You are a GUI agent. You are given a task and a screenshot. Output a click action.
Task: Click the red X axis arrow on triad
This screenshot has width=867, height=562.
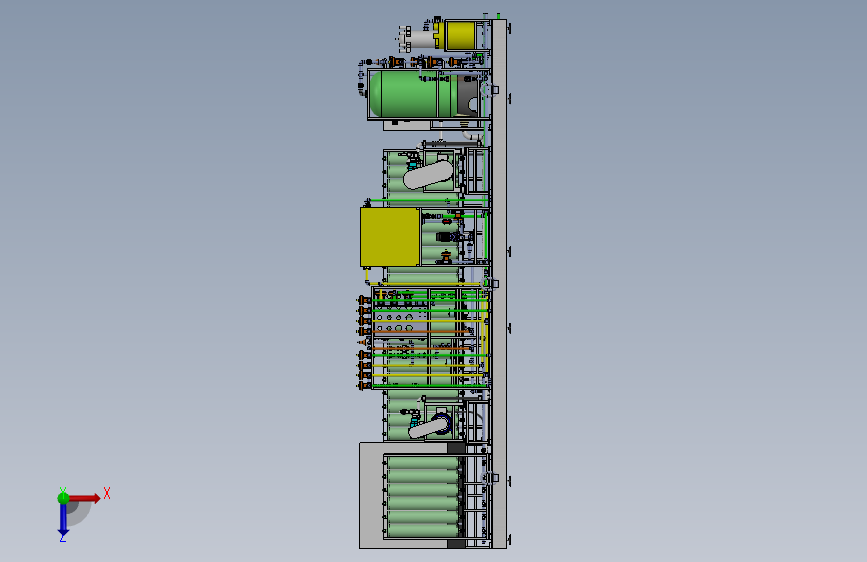click(84, 498)
